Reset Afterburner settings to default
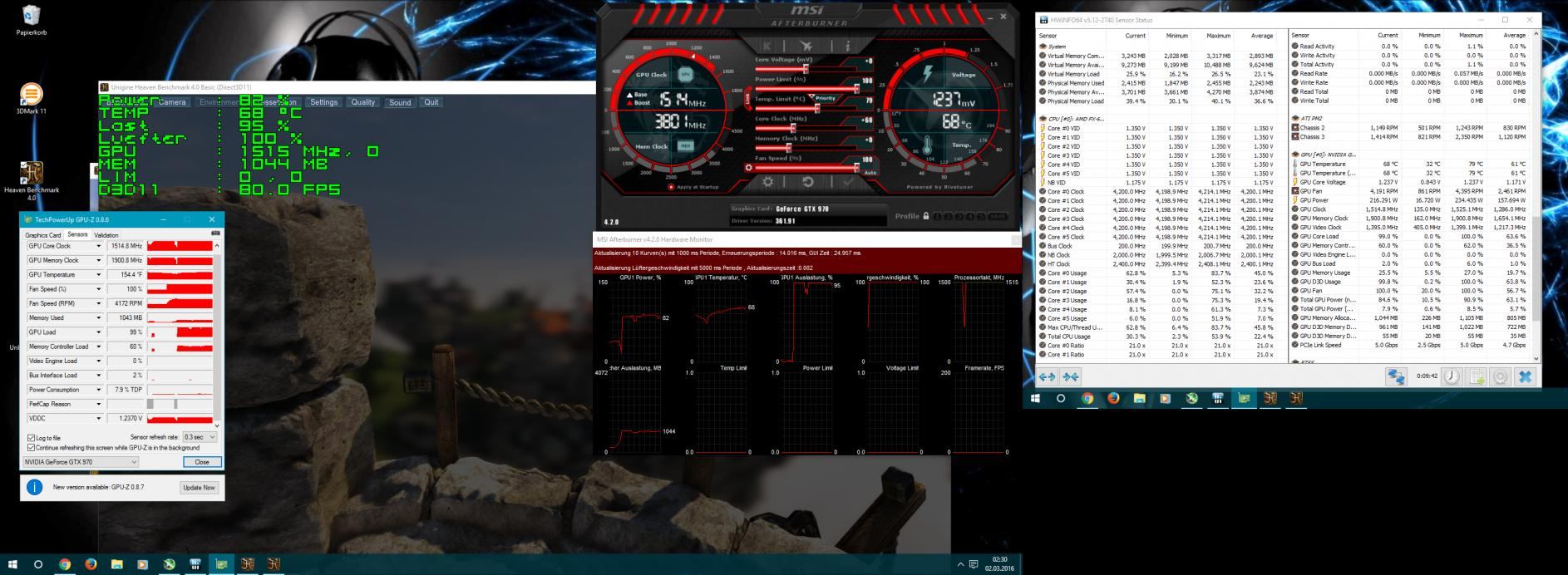 click(807, 181)
